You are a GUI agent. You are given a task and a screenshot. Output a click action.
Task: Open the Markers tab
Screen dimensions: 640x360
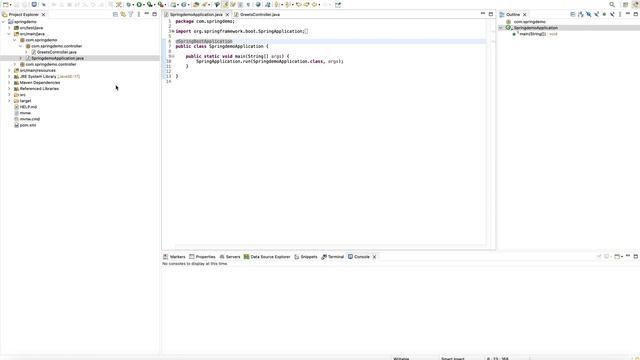tap(174, 257)
